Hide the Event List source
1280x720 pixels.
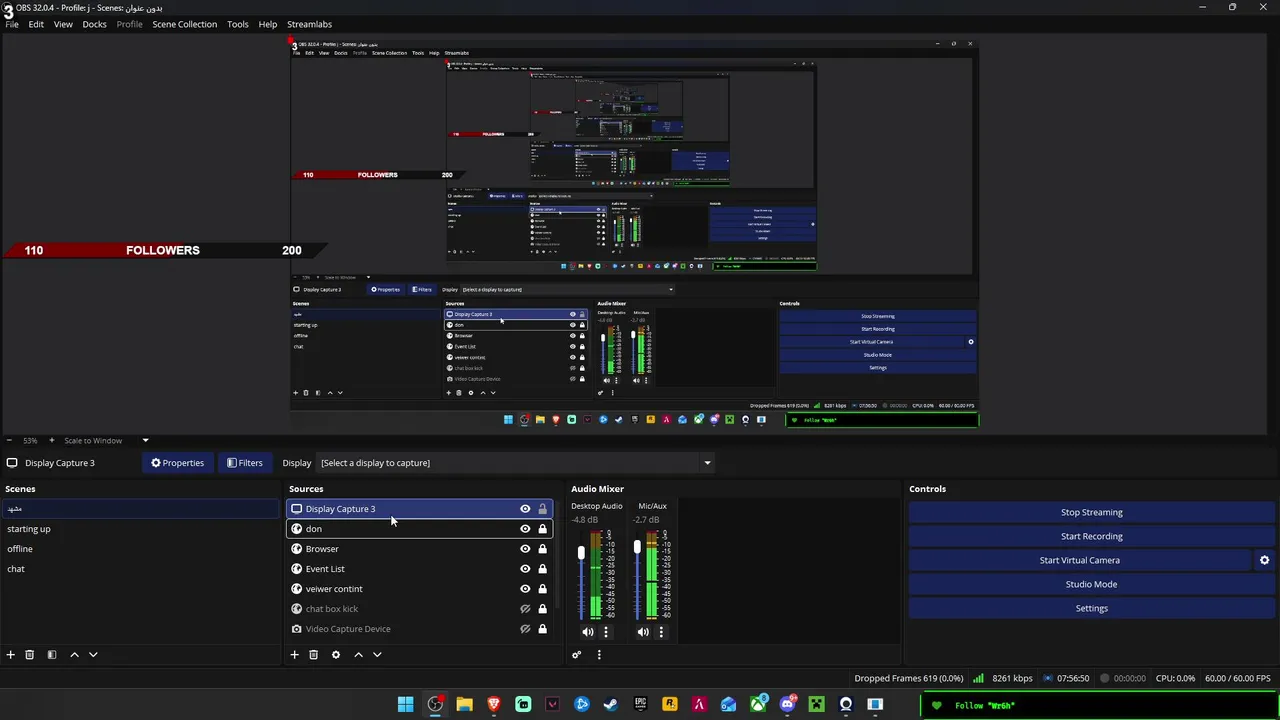[525, 569]
